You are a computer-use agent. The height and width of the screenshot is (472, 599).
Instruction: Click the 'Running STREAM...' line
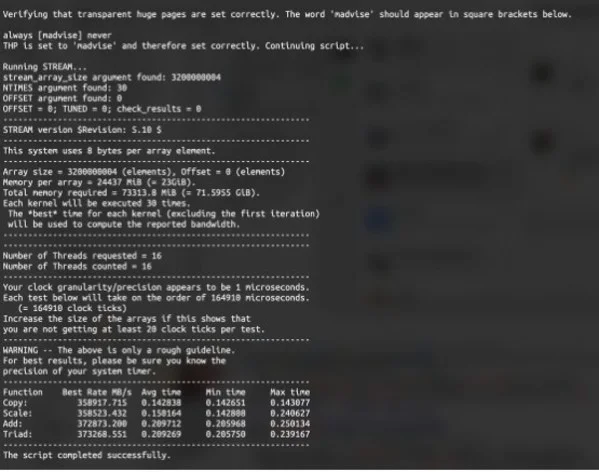45,67
